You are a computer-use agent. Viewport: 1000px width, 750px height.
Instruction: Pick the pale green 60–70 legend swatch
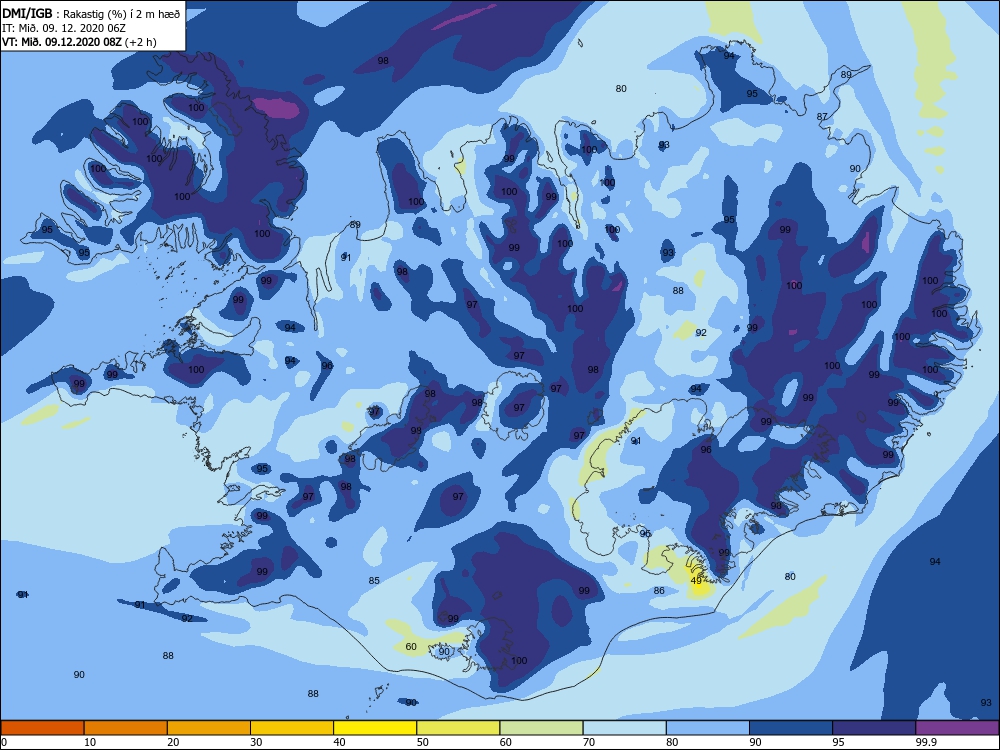pos(541,728)
